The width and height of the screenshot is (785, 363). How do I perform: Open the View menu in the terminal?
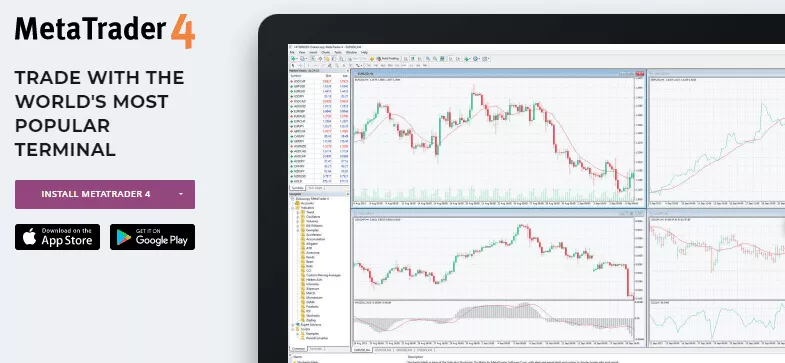click(x=302, y=52)
